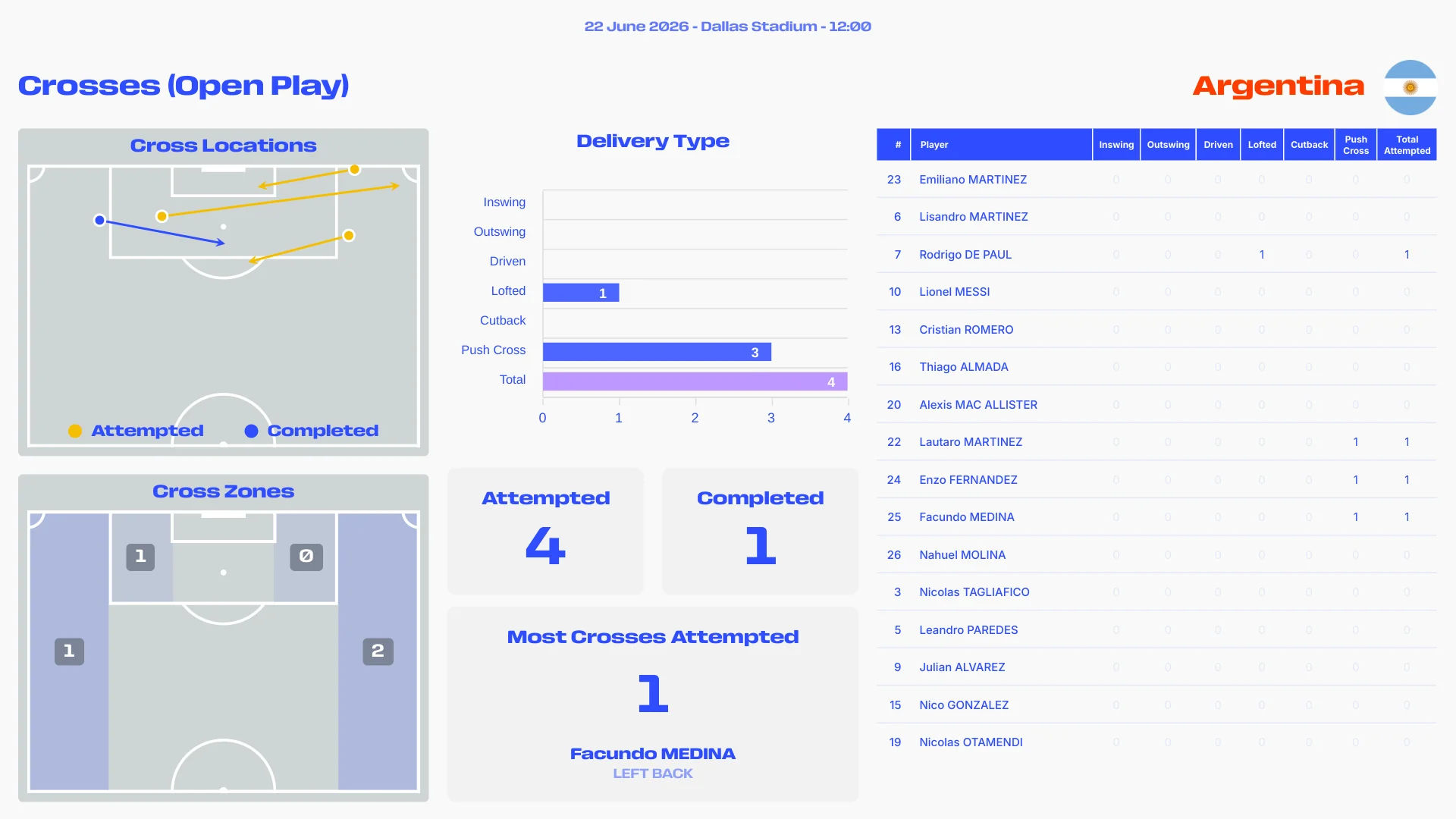
Task: Click the blue completed cross start marker on the pitch
Action: click(x=99, y=220)
